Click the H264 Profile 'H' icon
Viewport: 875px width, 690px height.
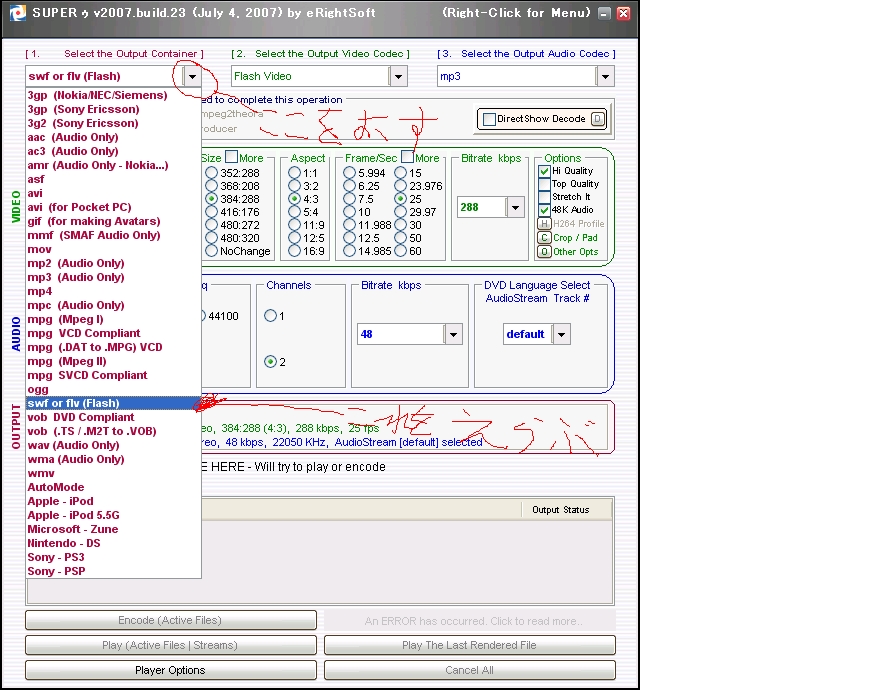544,224
